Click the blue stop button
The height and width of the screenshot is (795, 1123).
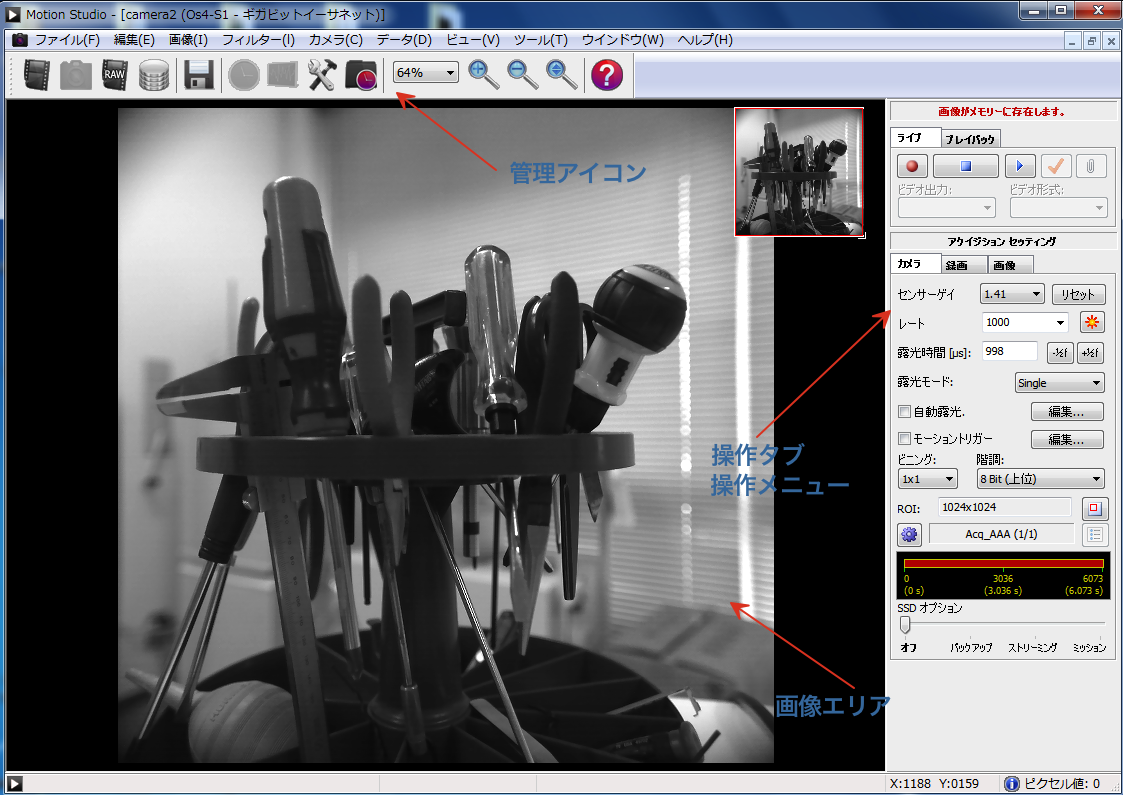[965, 166]
